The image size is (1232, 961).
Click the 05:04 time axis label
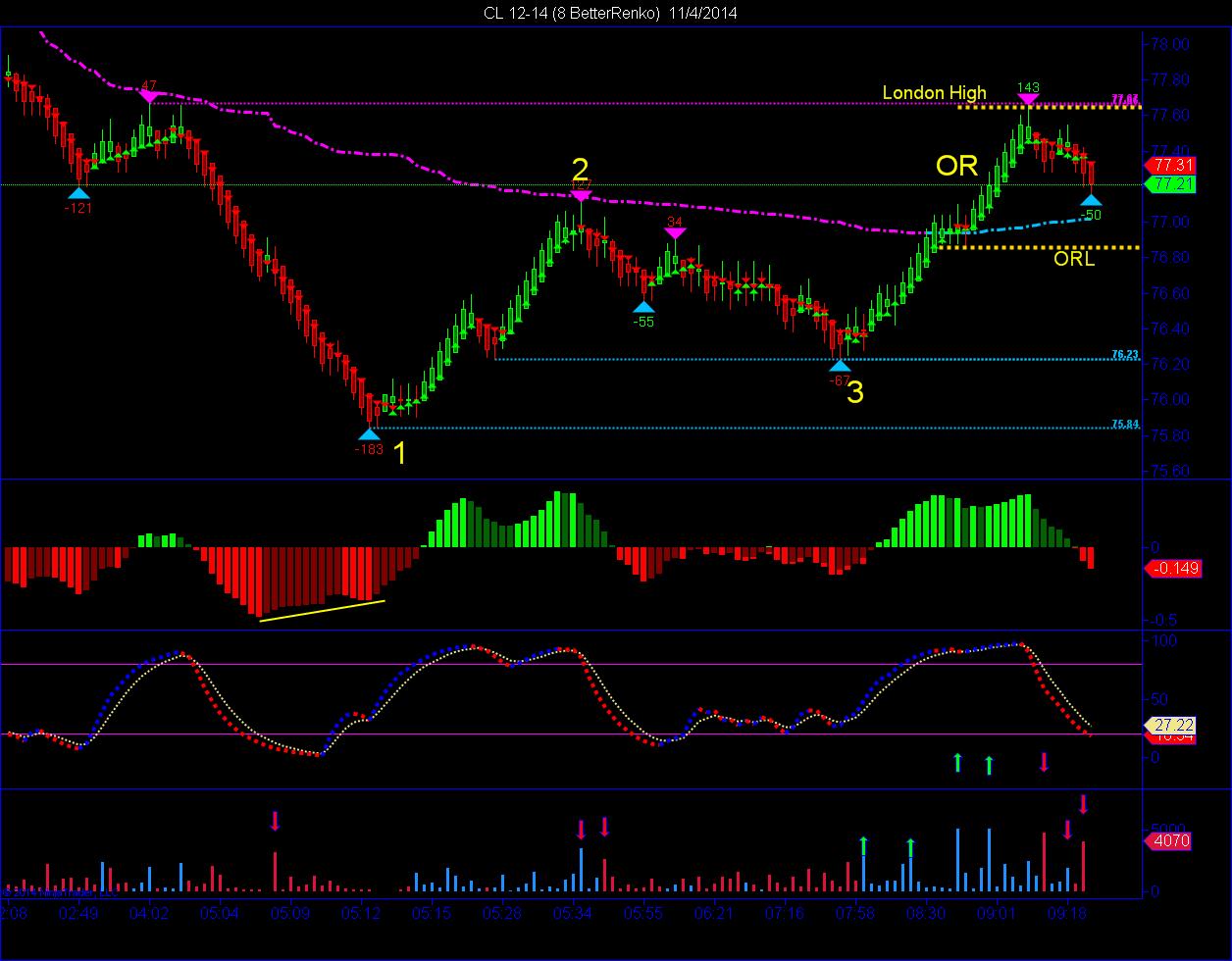click(220, 913)
